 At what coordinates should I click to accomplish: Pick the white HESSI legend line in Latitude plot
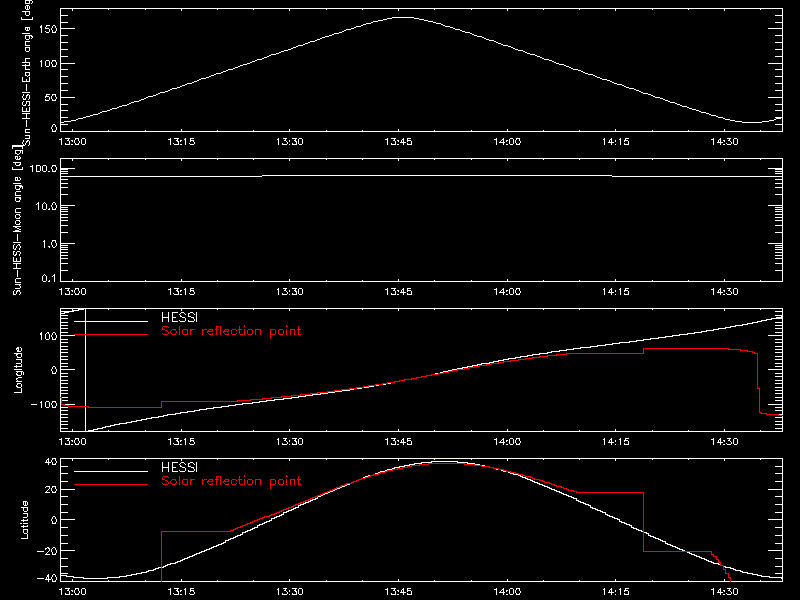pyautogui.click(x=111, y=471)
